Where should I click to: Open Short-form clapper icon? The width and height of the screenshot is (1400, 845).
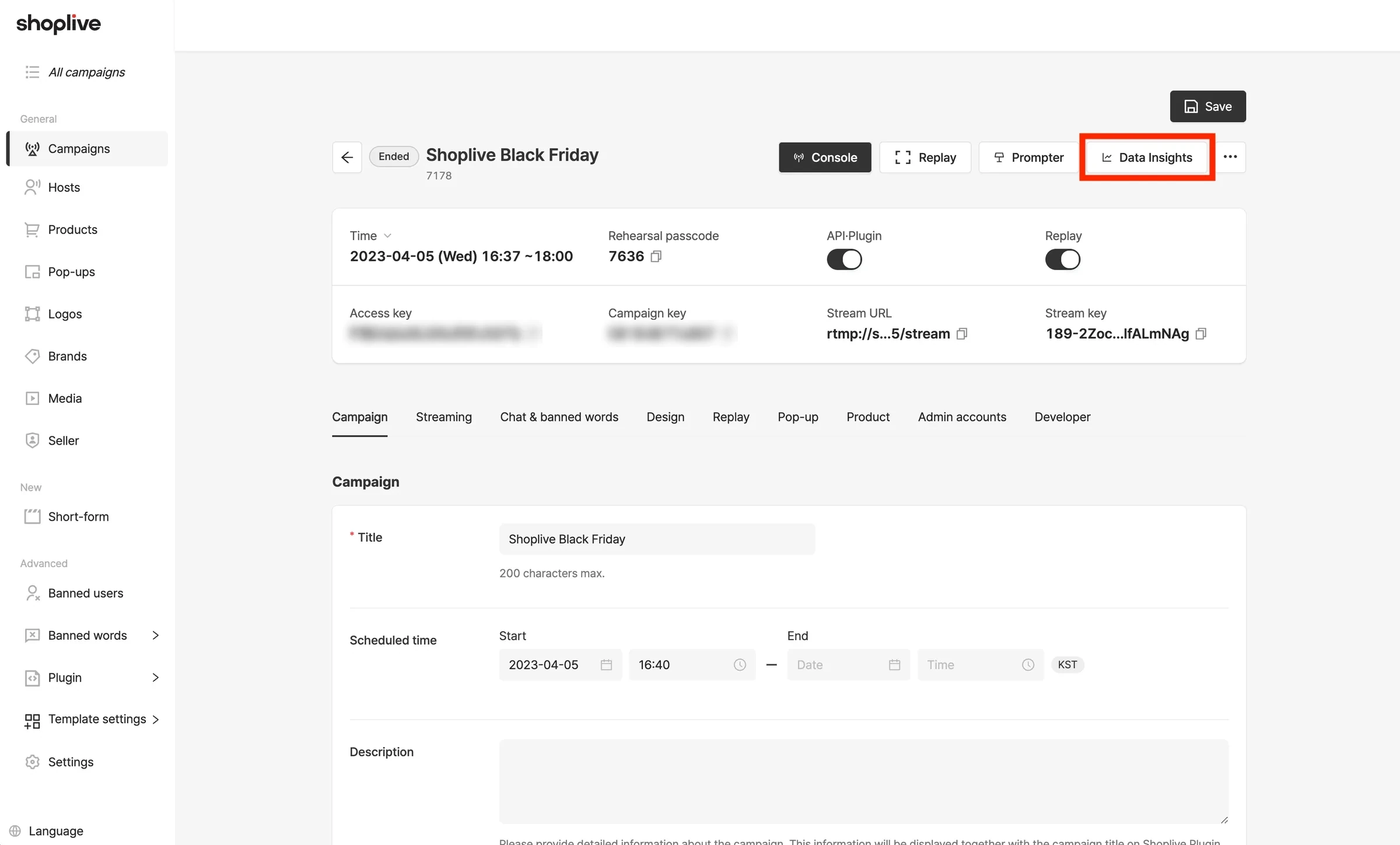tap(32, 516)
